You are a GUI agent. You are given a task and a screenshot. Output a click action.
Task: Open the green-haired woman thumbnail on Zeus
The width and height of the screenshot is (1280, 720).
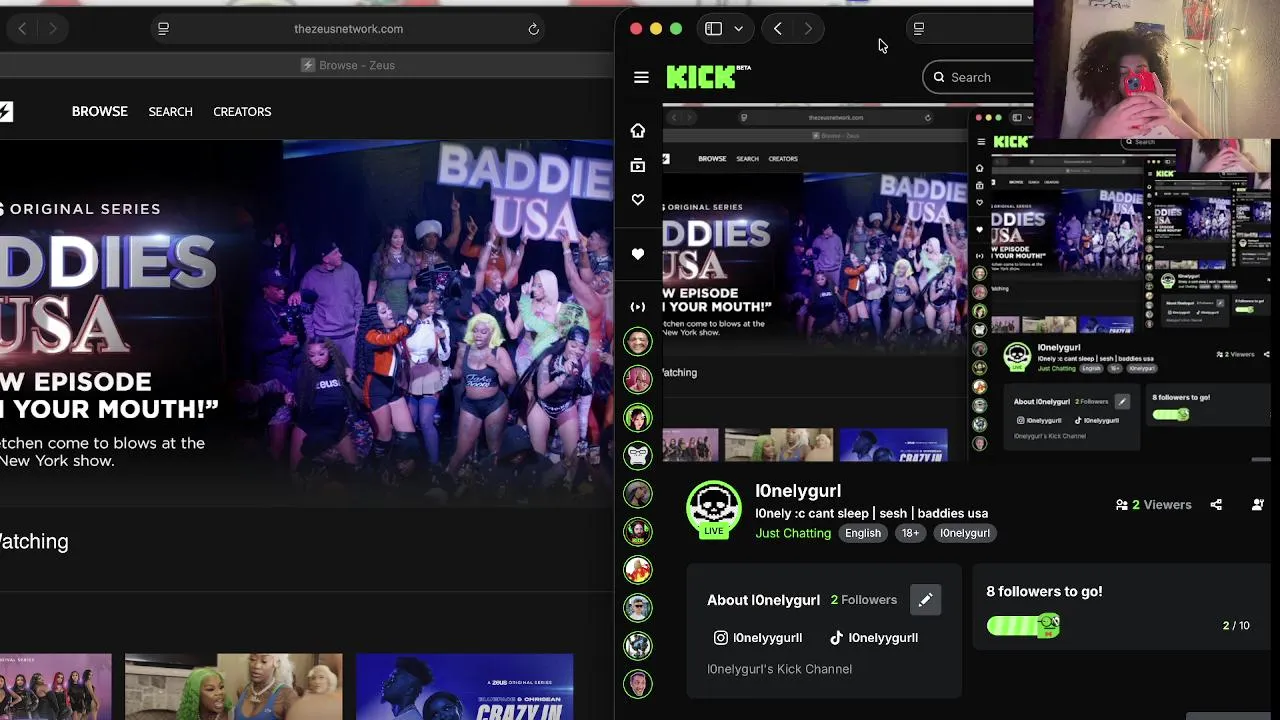(233, 687)
